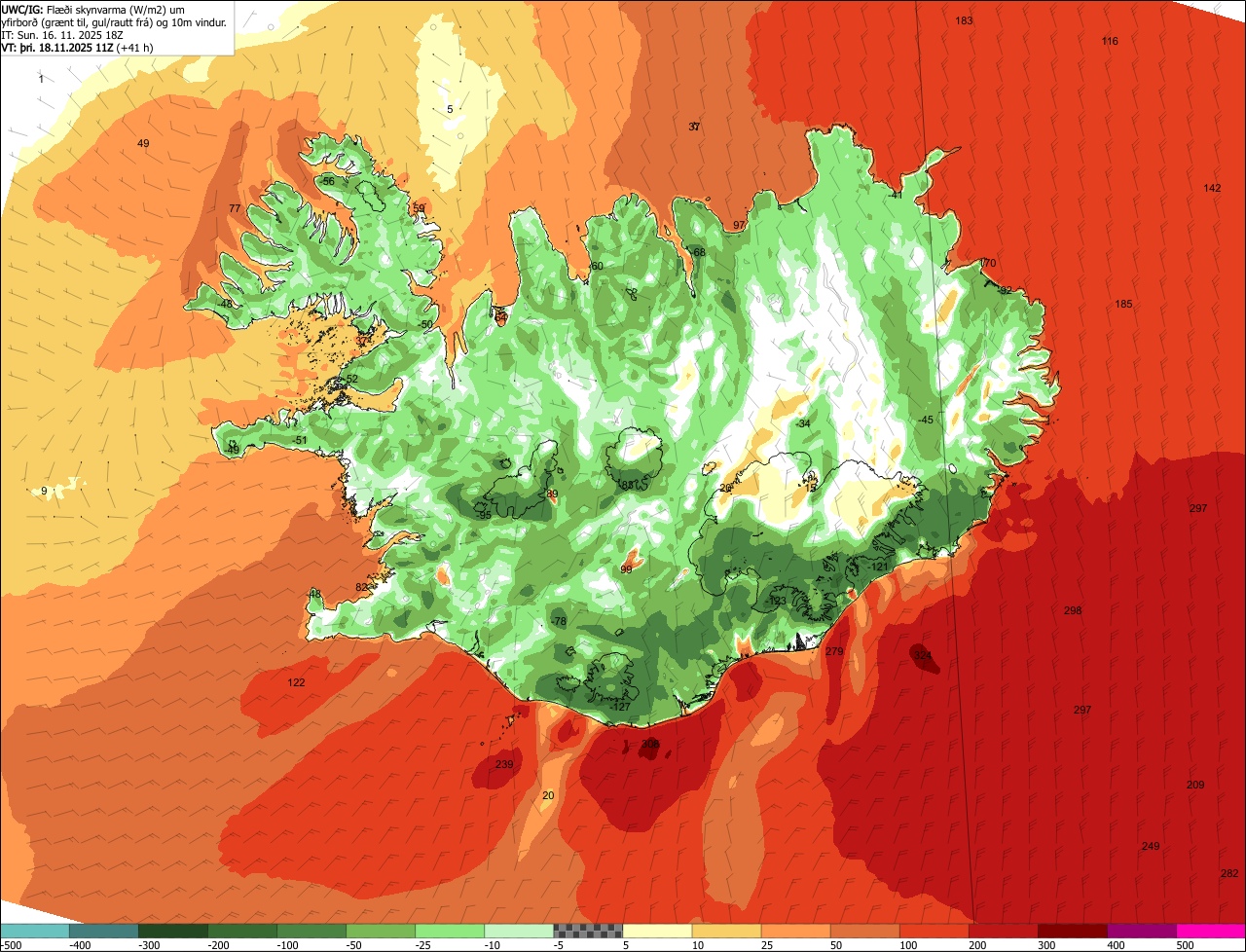Click the title text 'UWC/IG: Flæði skynvarma'
Screen dimensions: 1246x952
(x=64, y=9)
